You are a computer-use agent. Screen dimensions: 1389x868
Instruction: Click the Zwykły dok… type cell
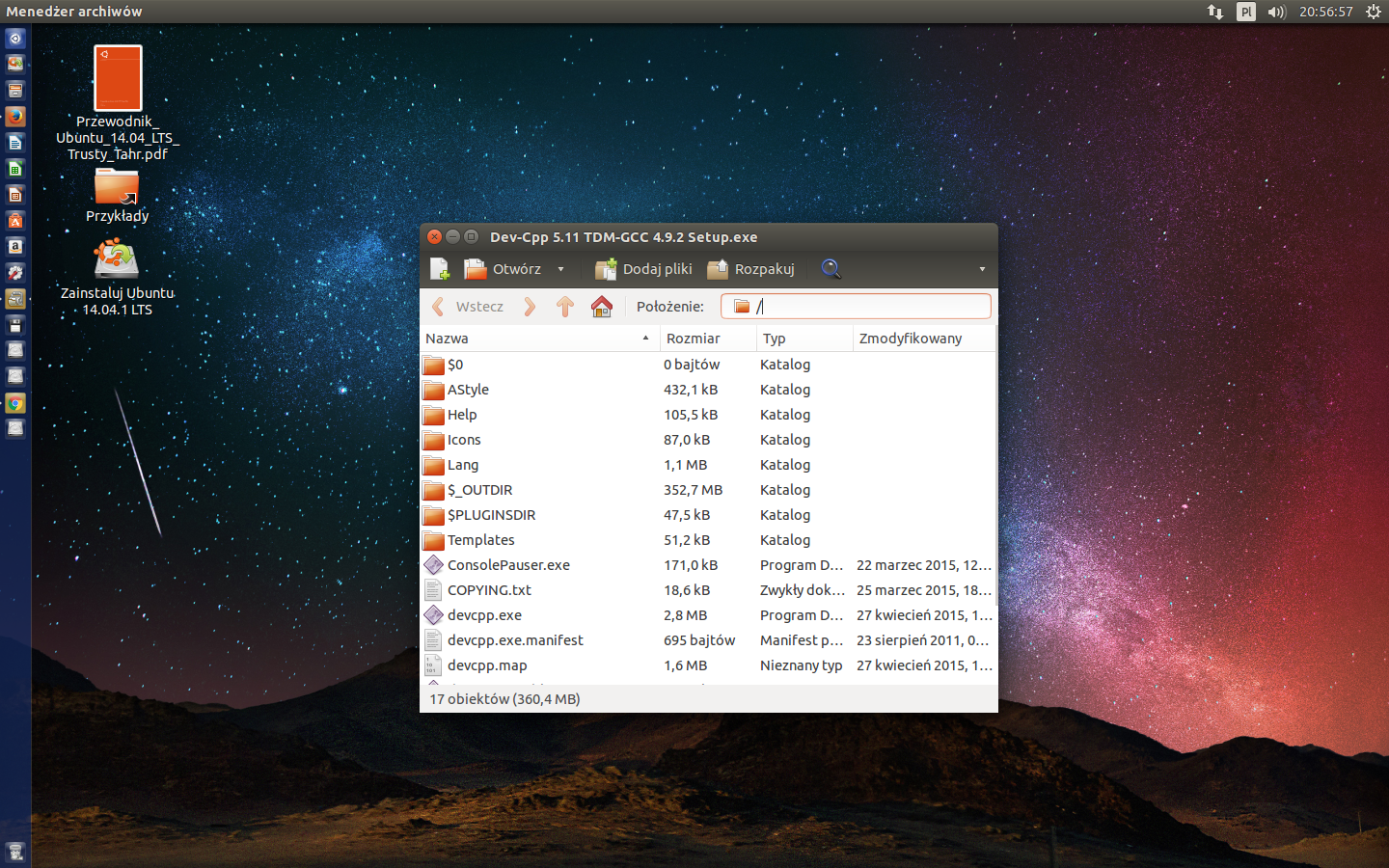803,590
